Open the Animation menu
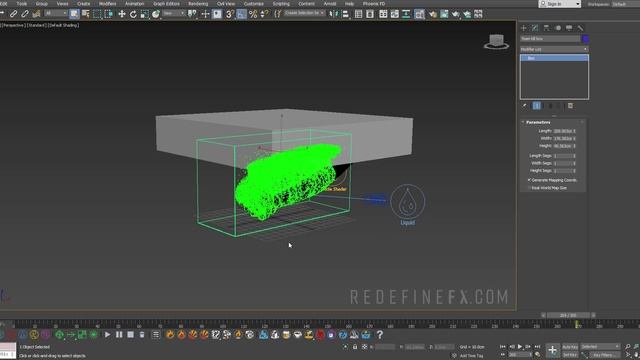The height and width of the screenshot is (360, 640). (134, 4)
